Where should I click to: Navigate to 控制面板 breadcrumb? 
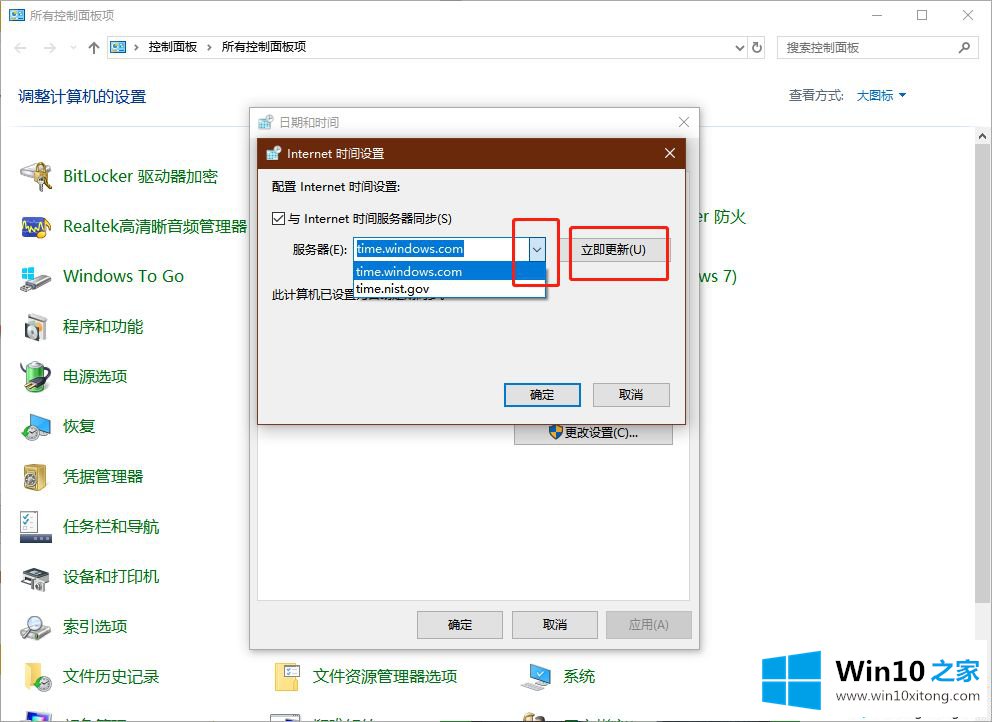point(172,47)
